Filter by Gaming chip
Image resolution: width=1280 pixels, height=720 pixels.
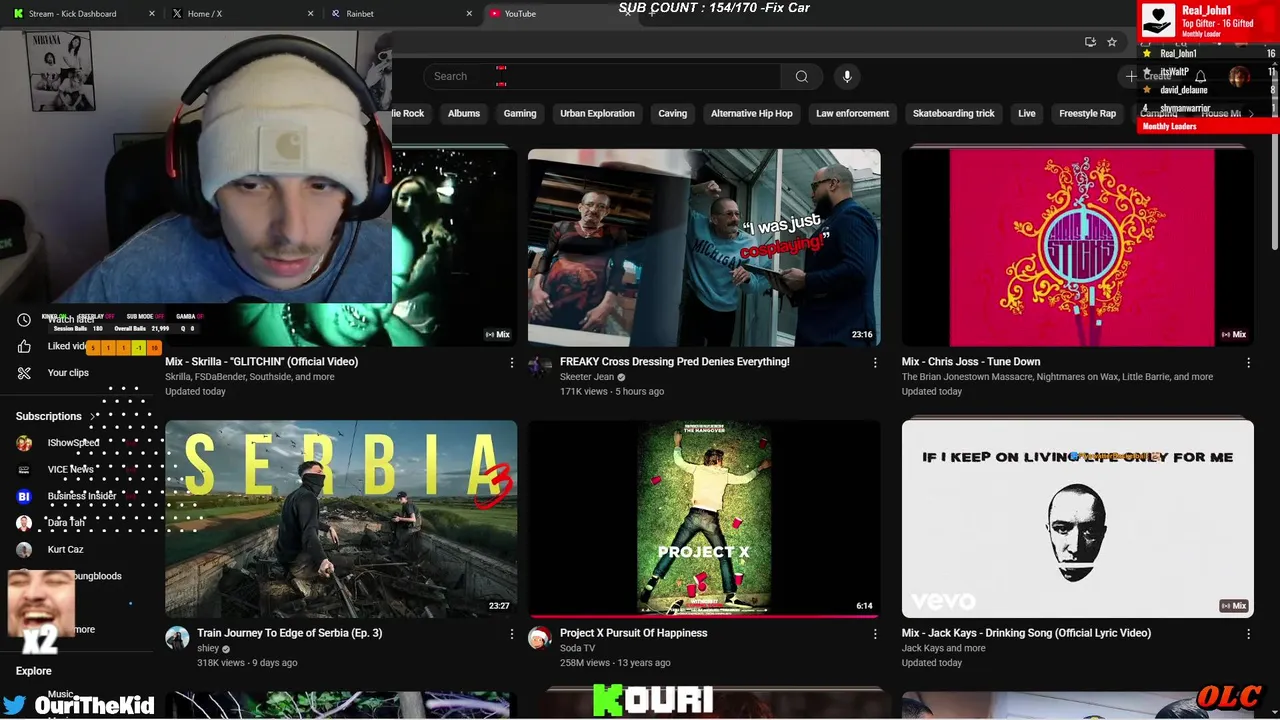click(x=520, y=114)
